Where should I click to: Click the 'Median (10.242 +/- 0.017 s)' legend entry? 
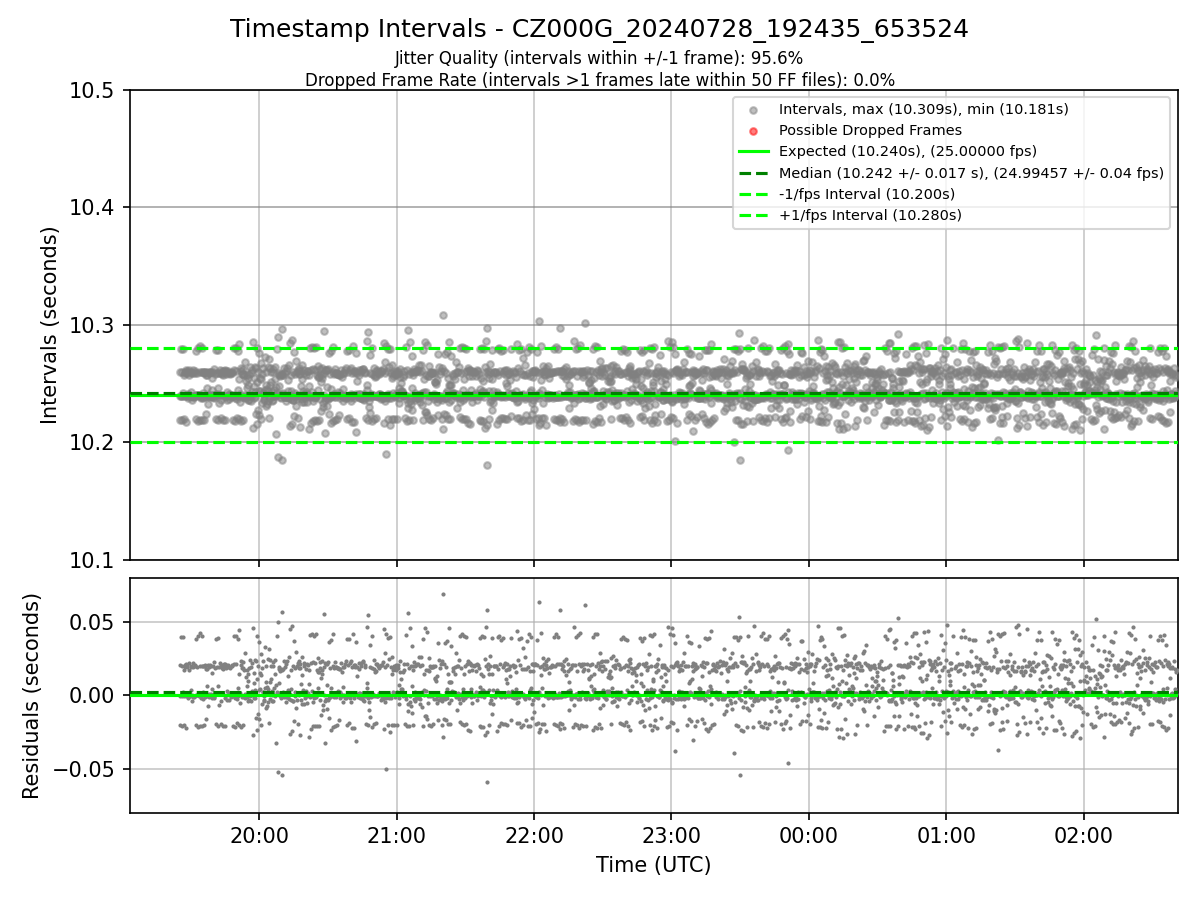971,173
